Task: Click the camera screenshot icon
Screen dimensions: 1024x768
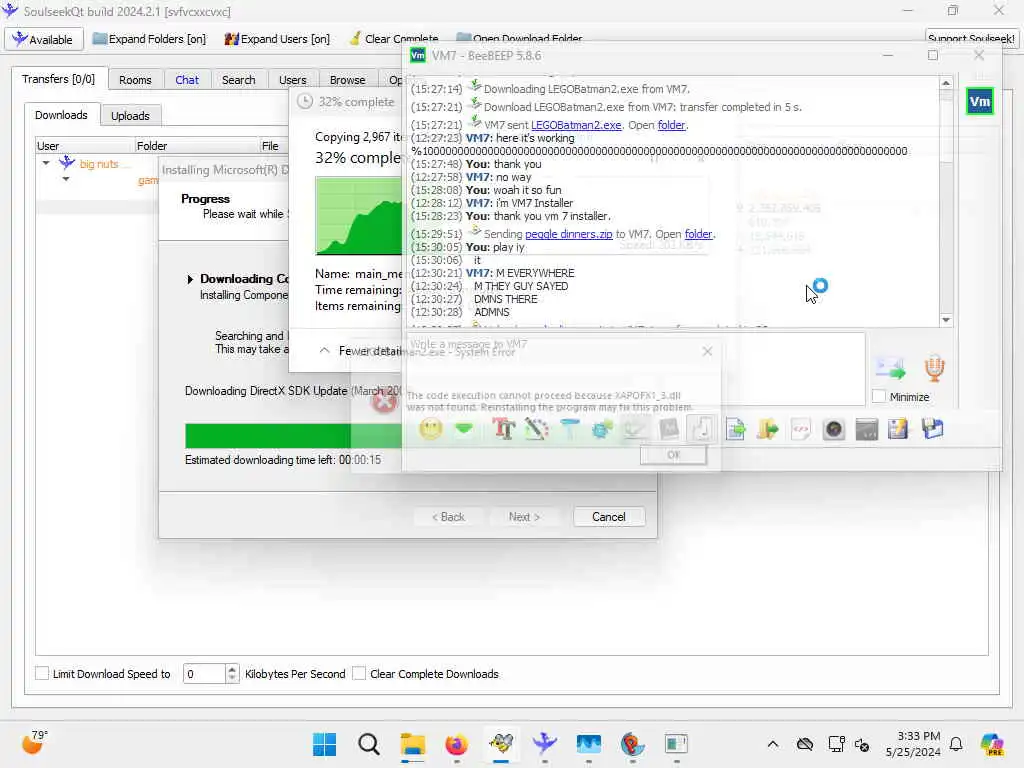Action: [x=834, y=429]
